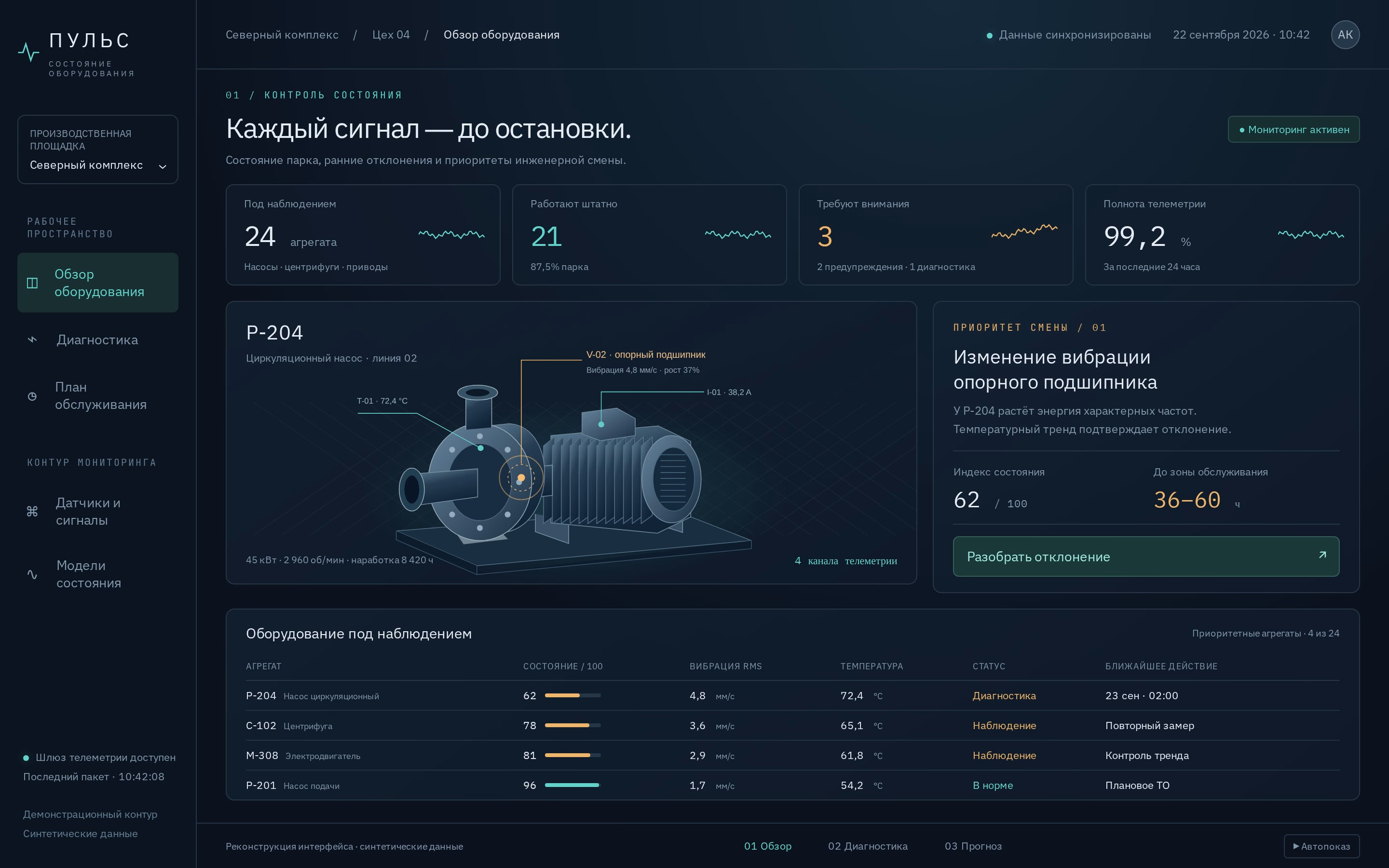Open the AK user avatar

pos(1345,34)
